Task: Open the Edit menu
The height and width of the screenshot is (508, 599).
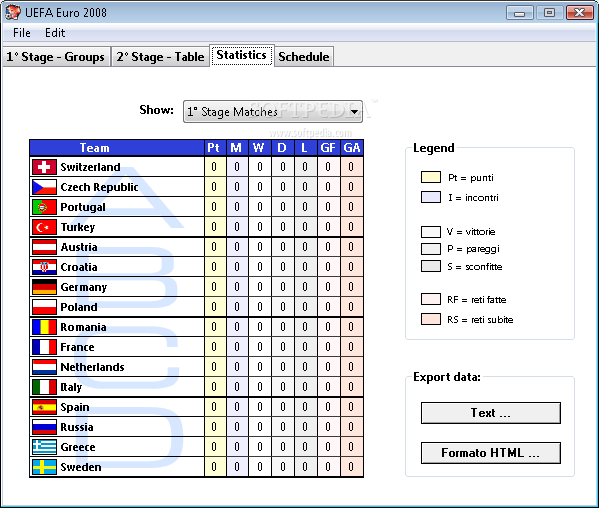Action: coord(55,33)
